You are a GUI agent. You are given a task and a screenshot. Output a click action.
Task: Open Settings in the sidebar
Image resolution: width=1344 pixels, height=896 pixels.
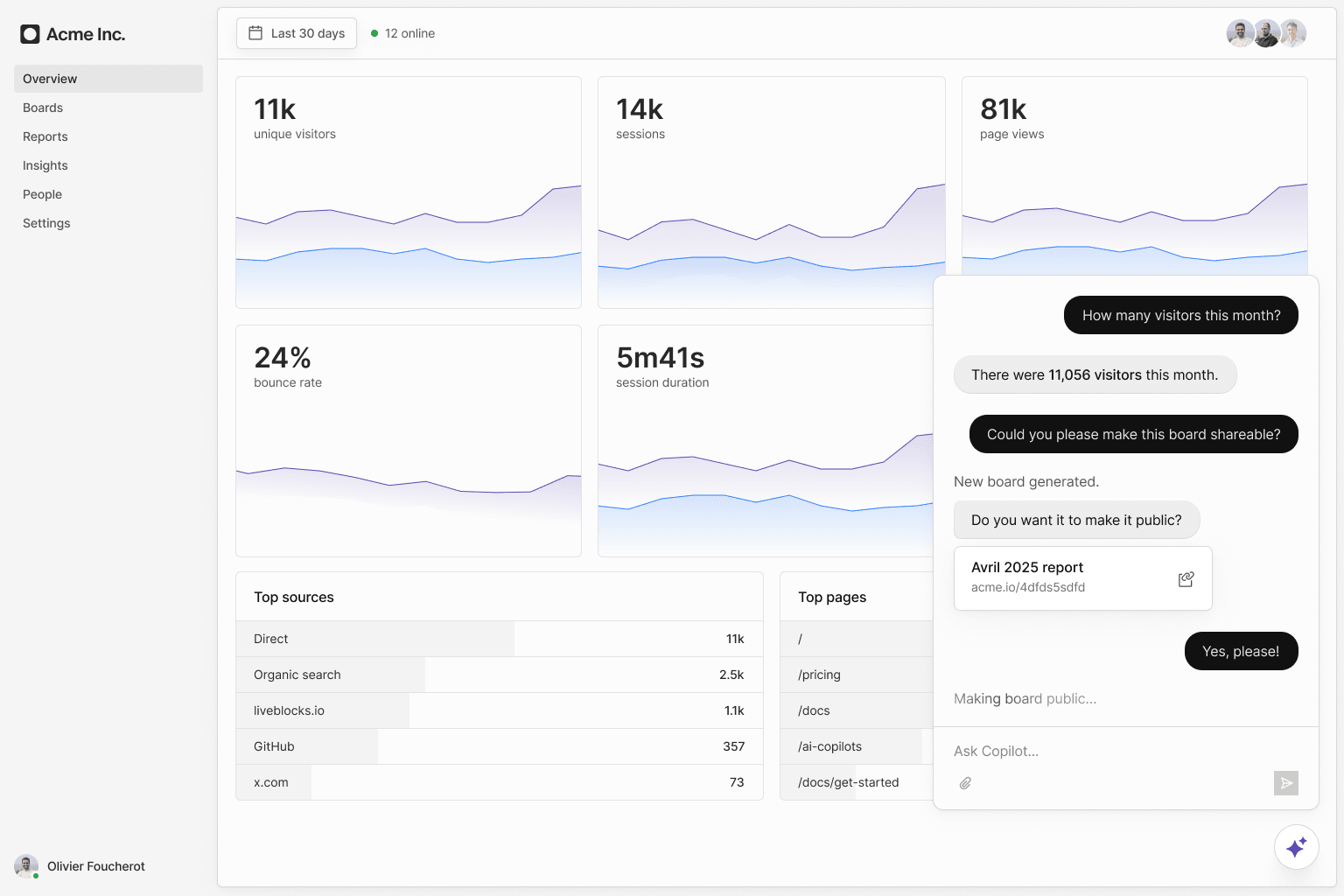point(46,223)
